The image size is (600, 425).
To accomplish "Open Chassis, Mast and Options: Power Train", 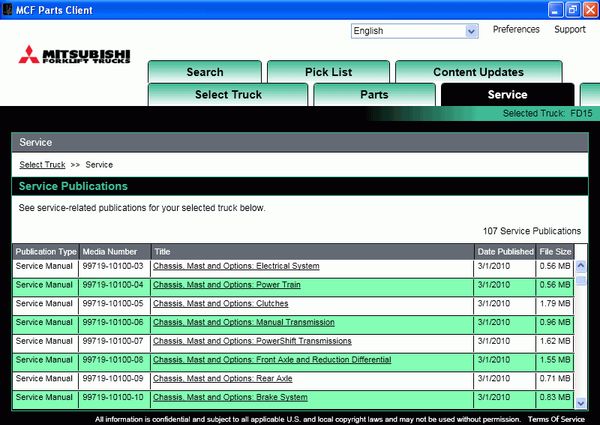I will (x=227, y=285).
